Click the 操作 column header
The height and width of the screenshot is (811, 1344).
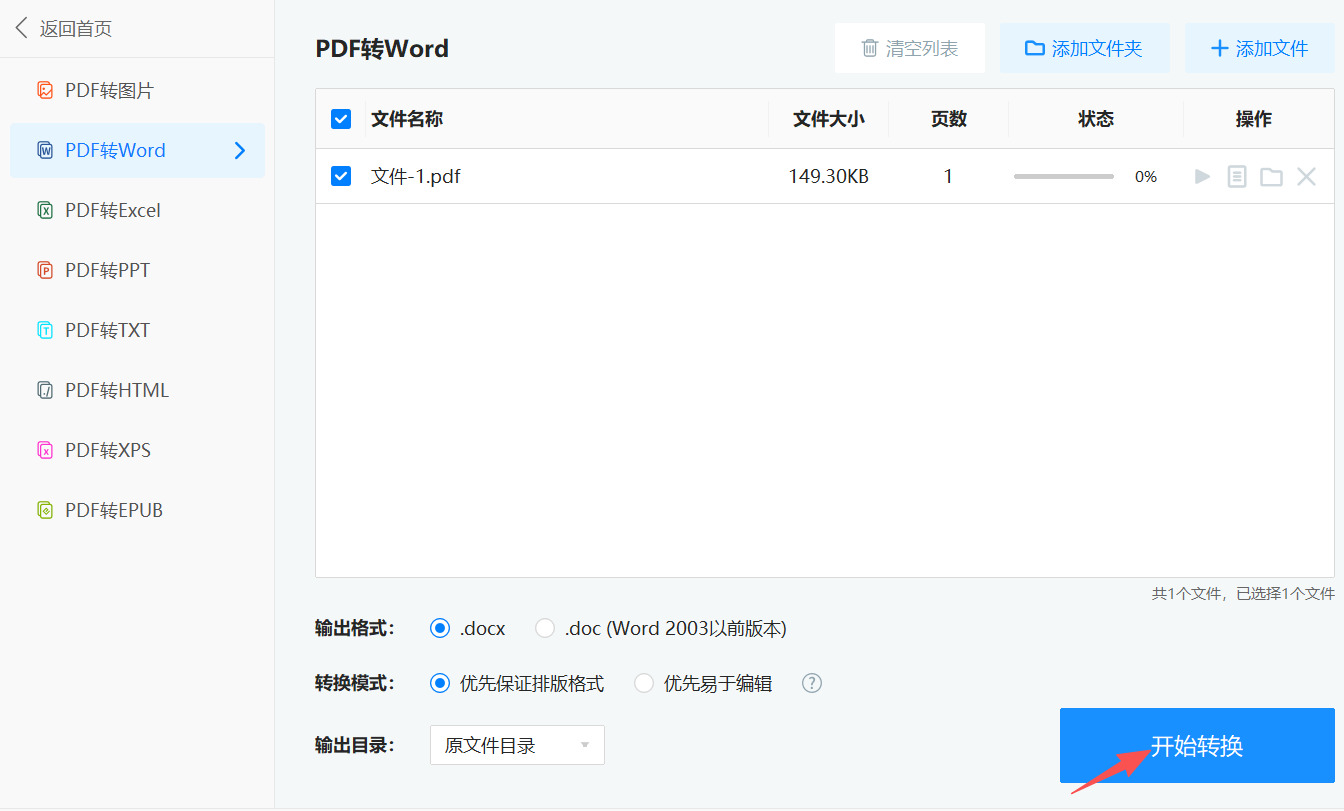[x=1254, y=119]
